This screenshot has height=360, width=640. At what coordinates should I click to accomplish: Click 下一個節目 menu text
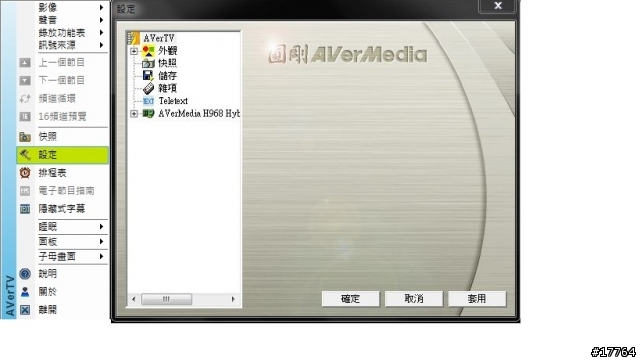(x=62, y=80)
